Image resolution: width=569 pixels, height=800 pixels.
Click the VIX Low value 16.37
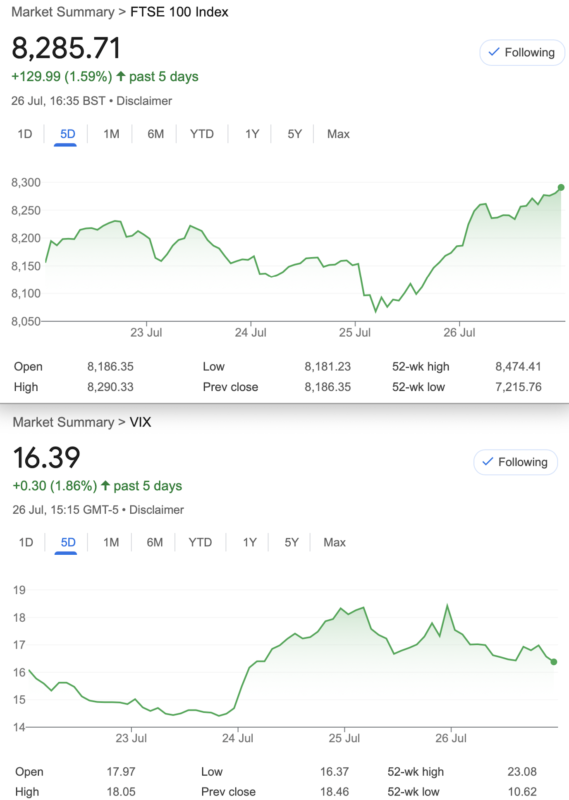[x=335, y=772]
